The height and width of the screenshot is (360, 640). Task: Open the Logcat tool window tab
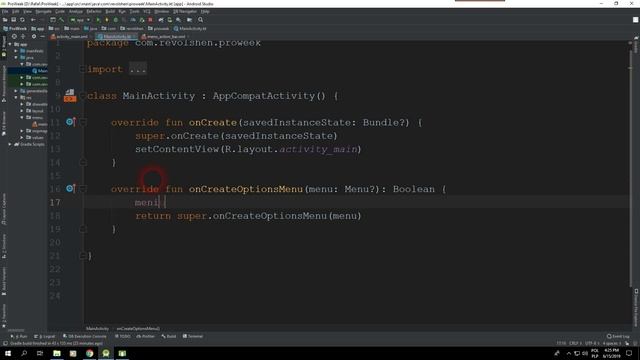44,336
